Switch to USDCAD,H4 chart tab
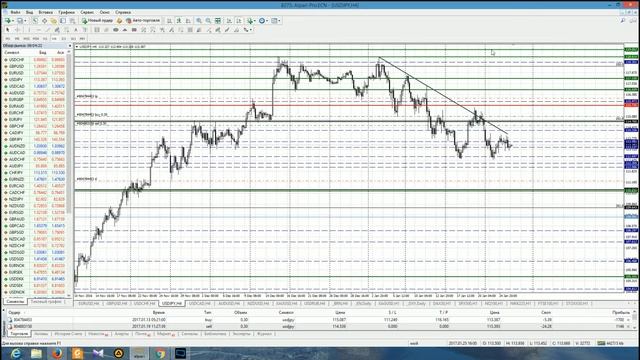Image resolution: width=640 pixels, height=360 pixels. click(x=199, y=304)
